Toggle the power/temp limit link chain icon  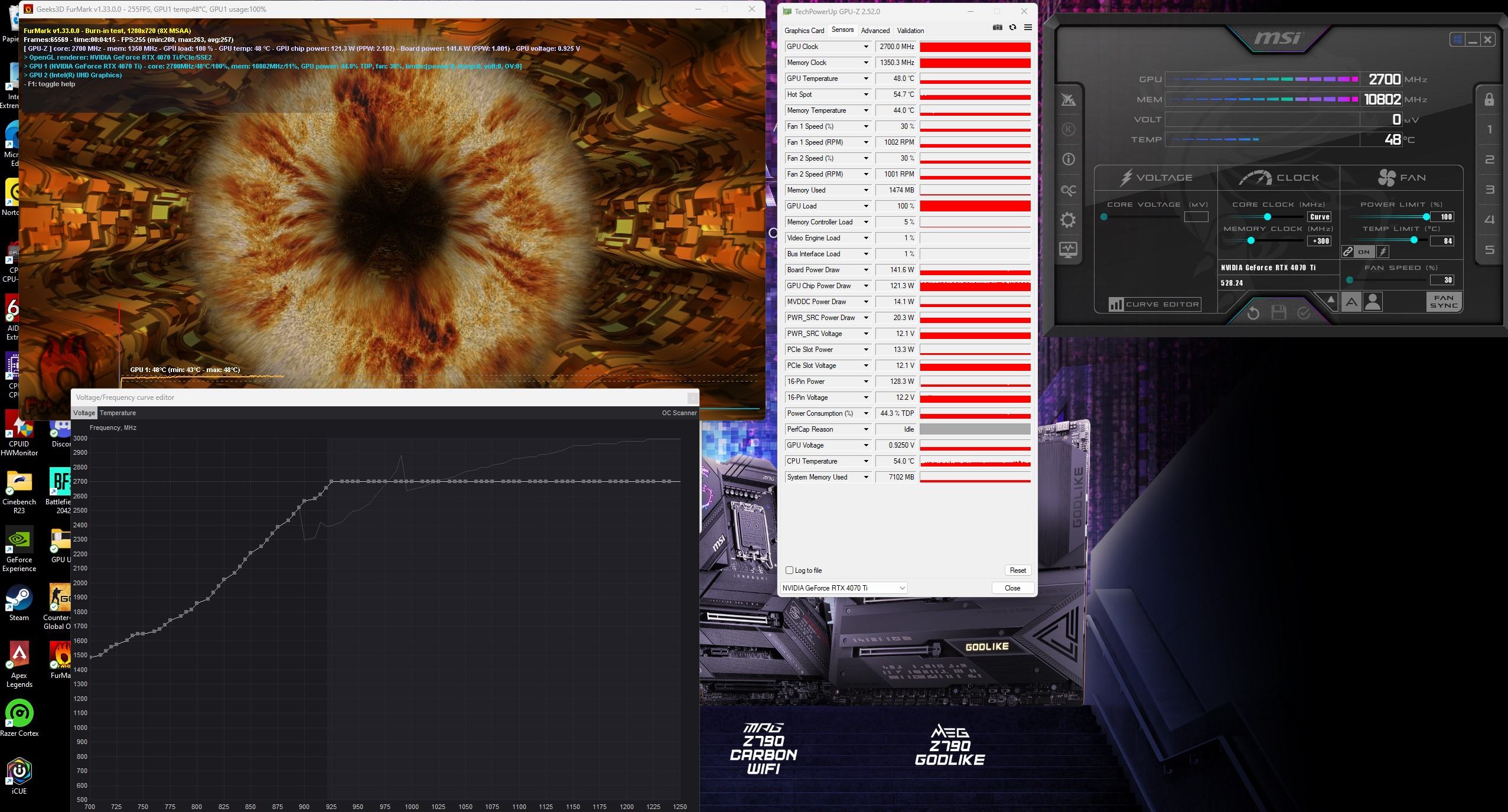[1347, 252]
